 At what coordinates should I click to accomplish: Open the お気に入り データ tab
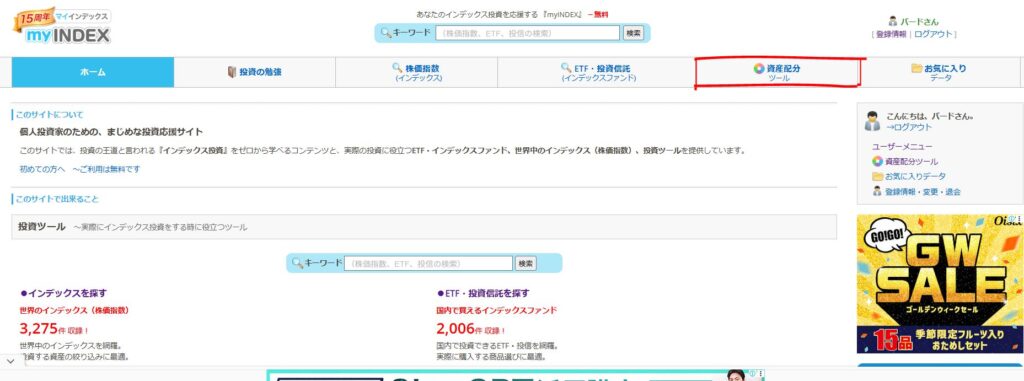(x=940, y=72)
